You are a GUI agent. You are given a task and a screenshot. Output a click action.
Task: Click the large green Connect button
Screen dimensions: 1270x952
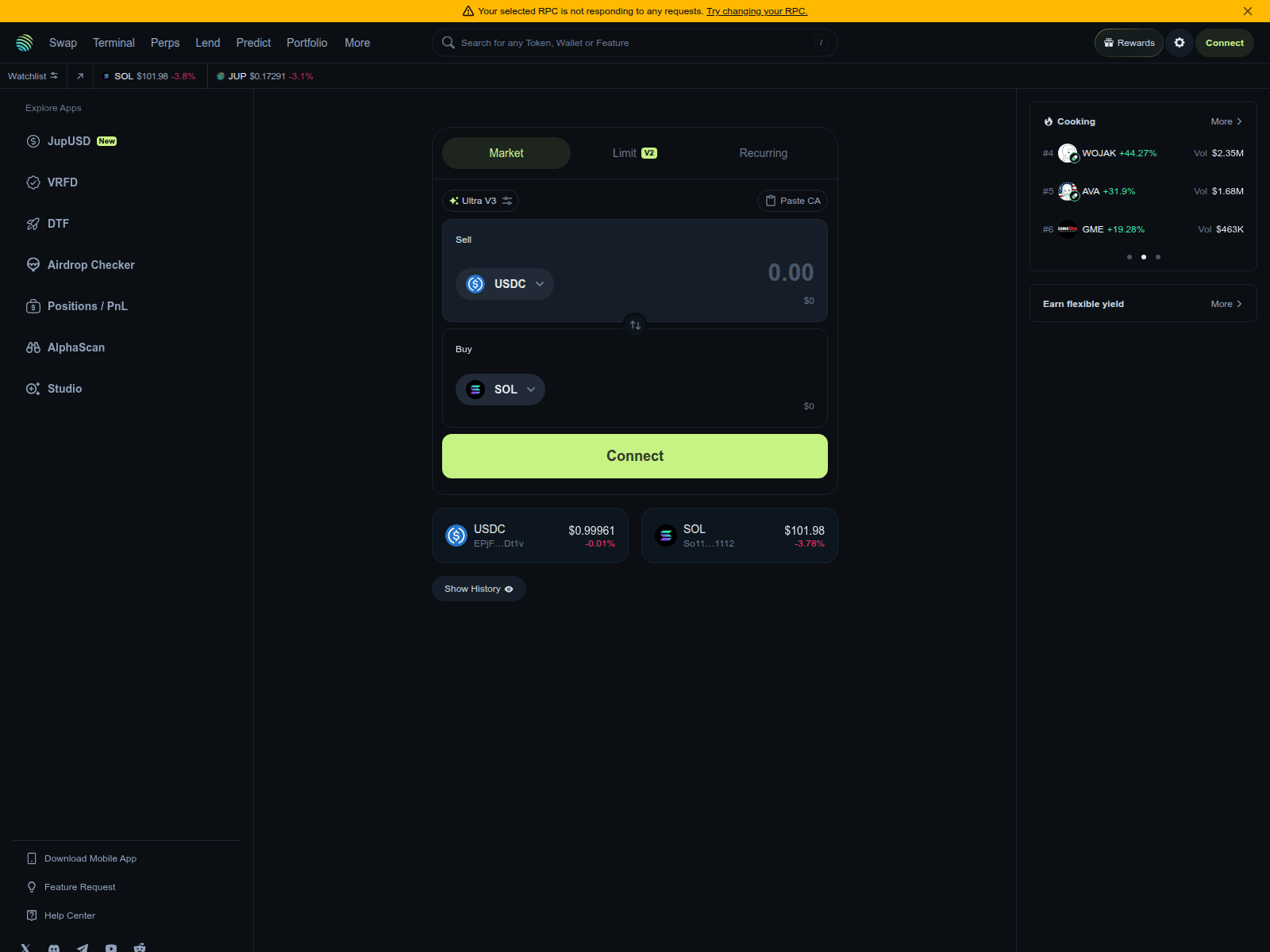click(x=635, y=456)
